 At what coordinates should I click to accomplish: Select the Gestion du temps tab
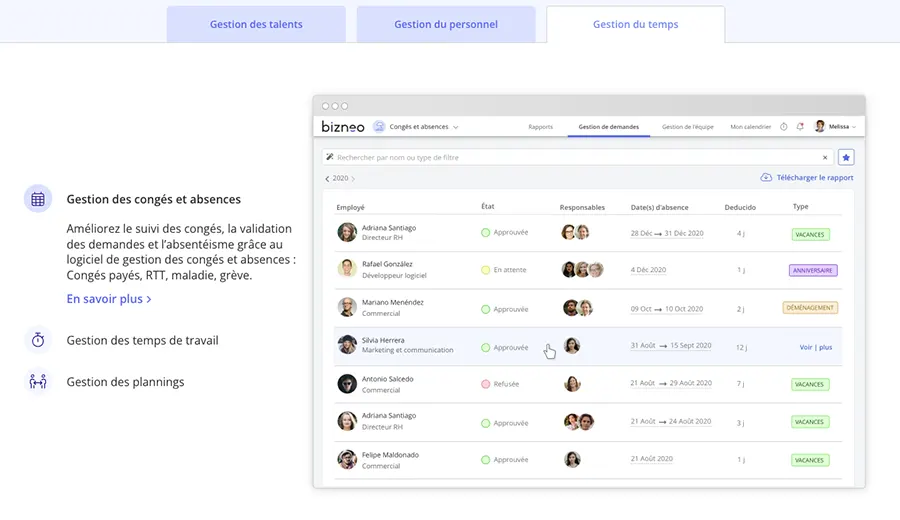click(635, 24)
